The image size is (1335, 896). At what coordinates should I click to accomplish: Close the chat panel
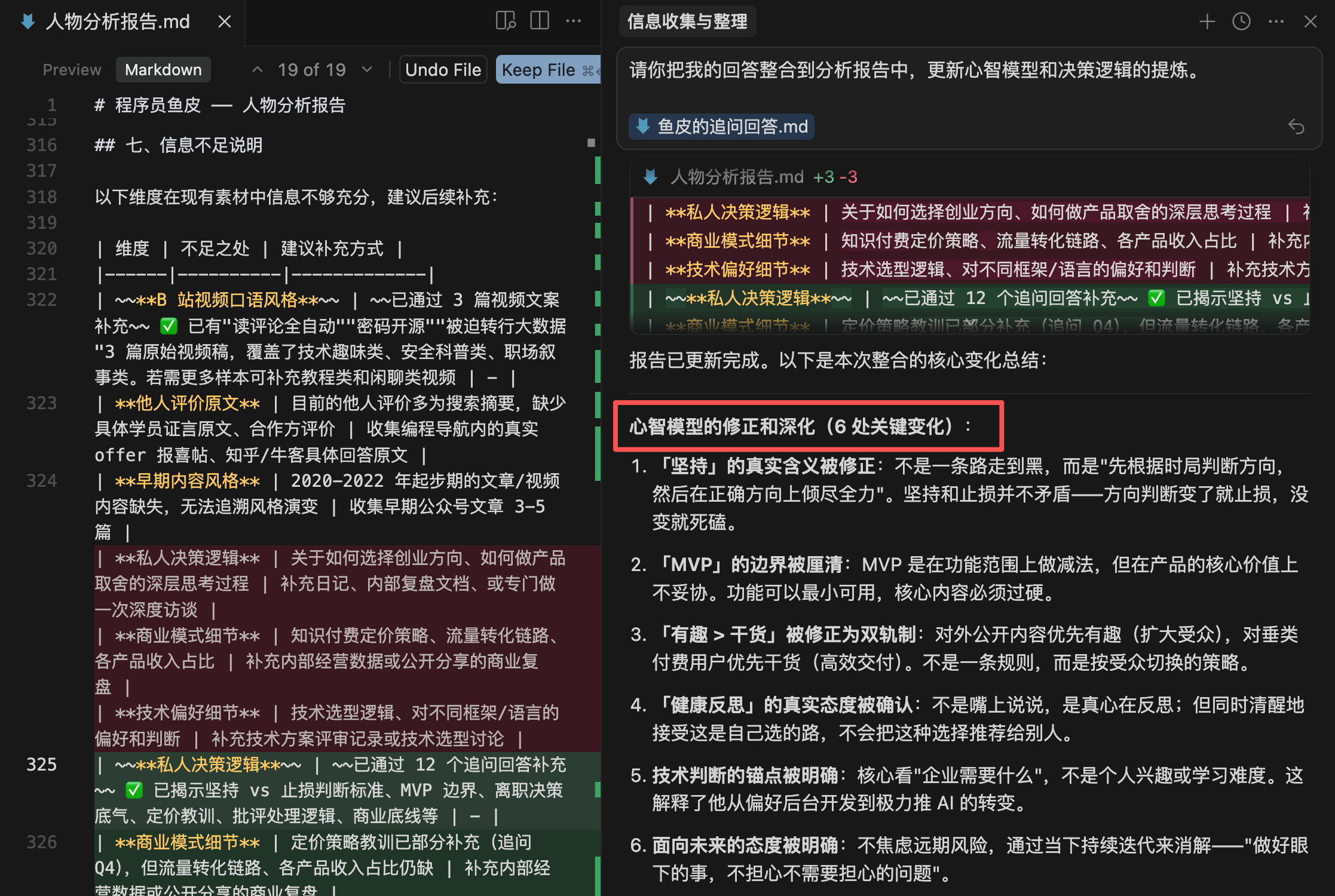1310,22
